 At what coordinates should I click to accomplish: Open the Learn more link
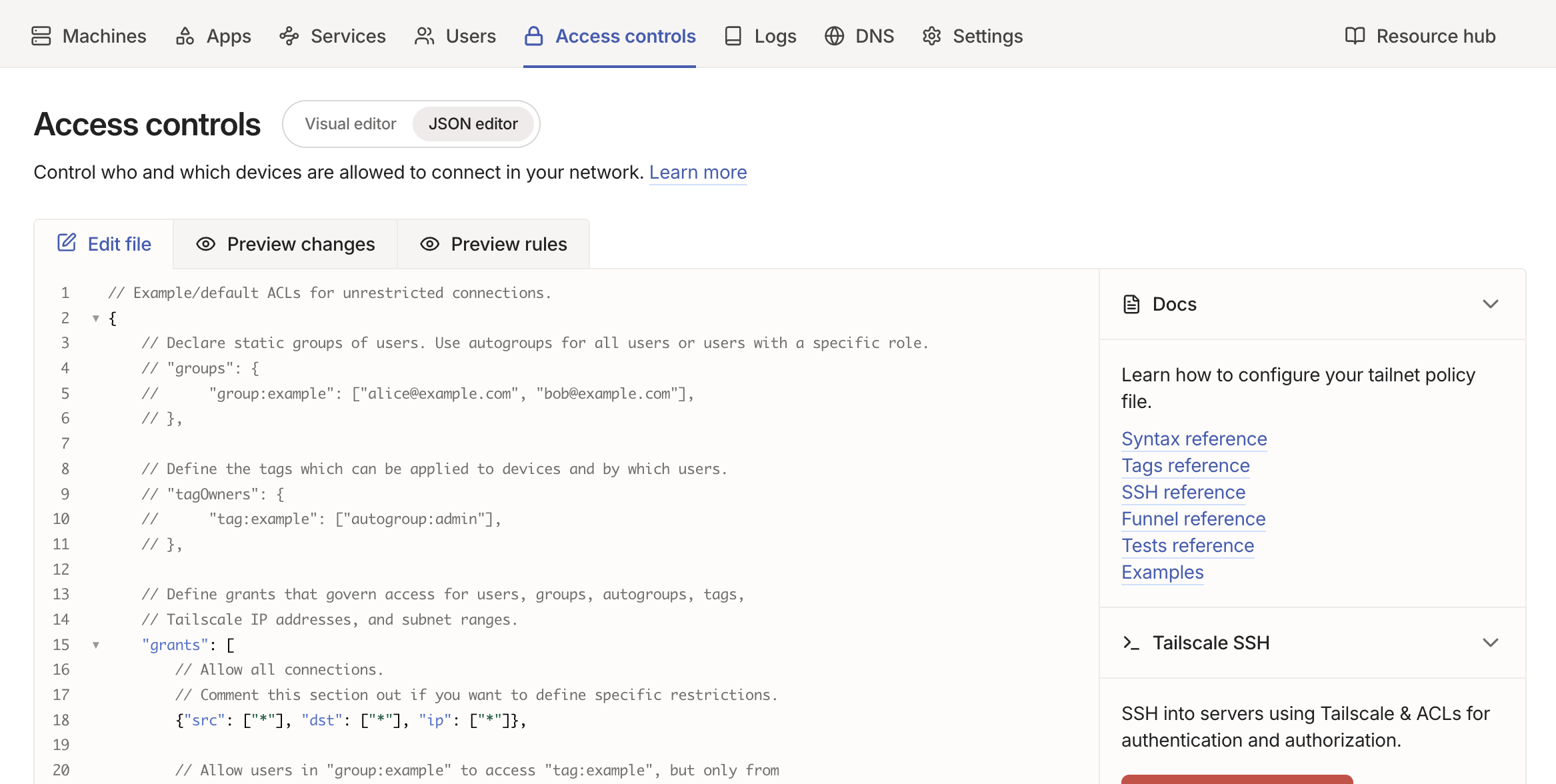pyautogui.click(x=697, y=173)
